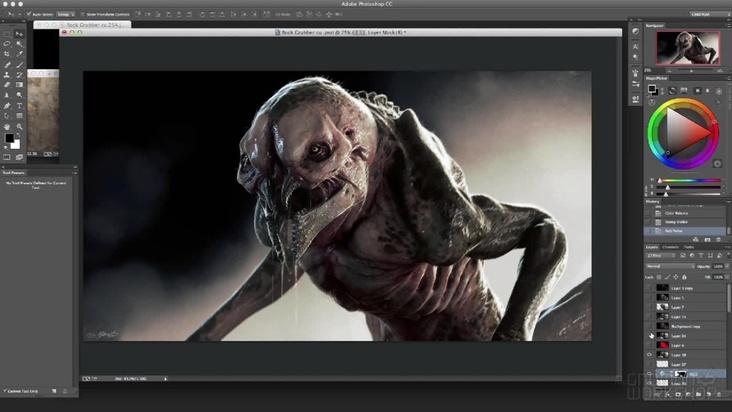Select the Dodge tool
This screenshot has width=732, height=412.
click(19, 95)
